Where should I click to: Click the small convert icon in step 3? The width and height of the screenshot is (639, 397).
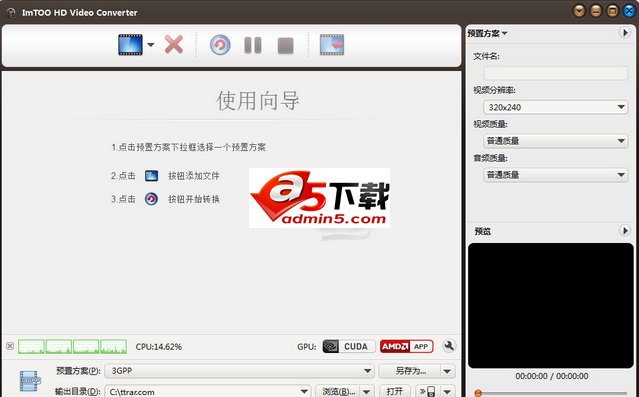point(151,199)
